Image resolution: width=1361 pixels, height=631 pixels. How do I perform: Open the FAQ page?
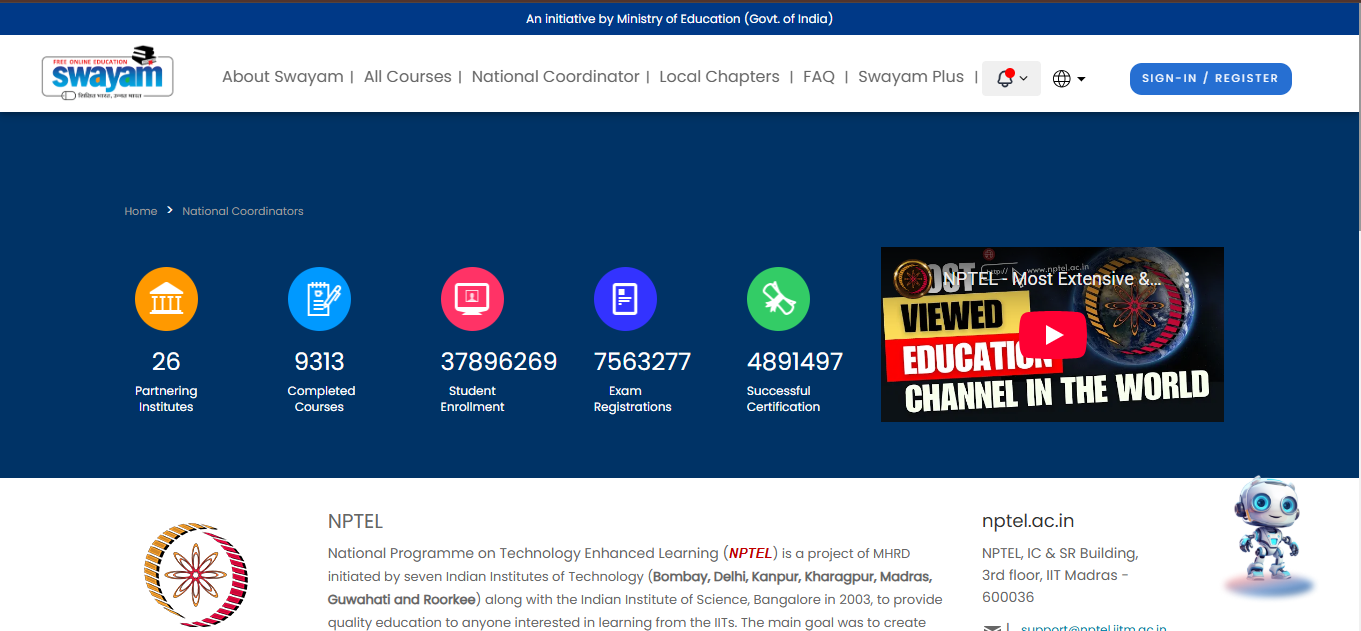[x=818, y=76]
